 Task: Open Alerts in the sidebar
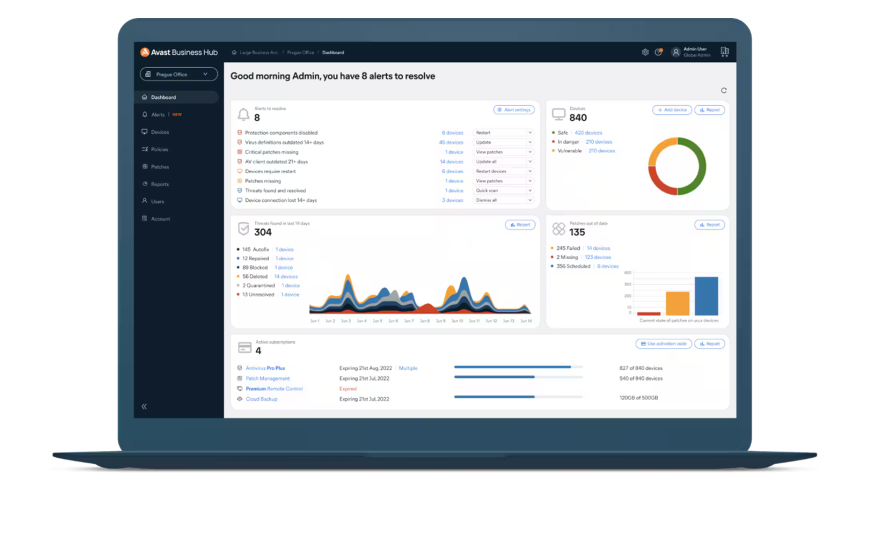tap(158, 114)
